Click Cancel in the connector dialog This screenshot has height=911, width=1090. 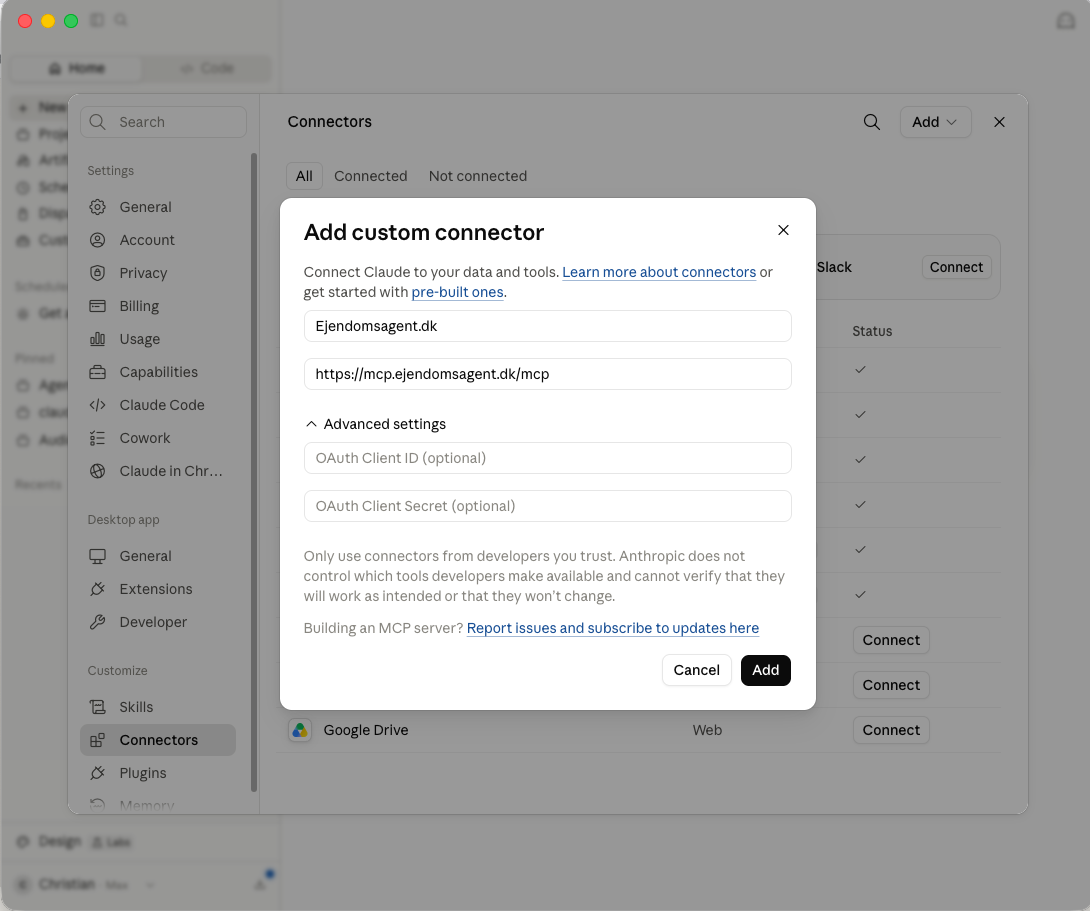697,670
